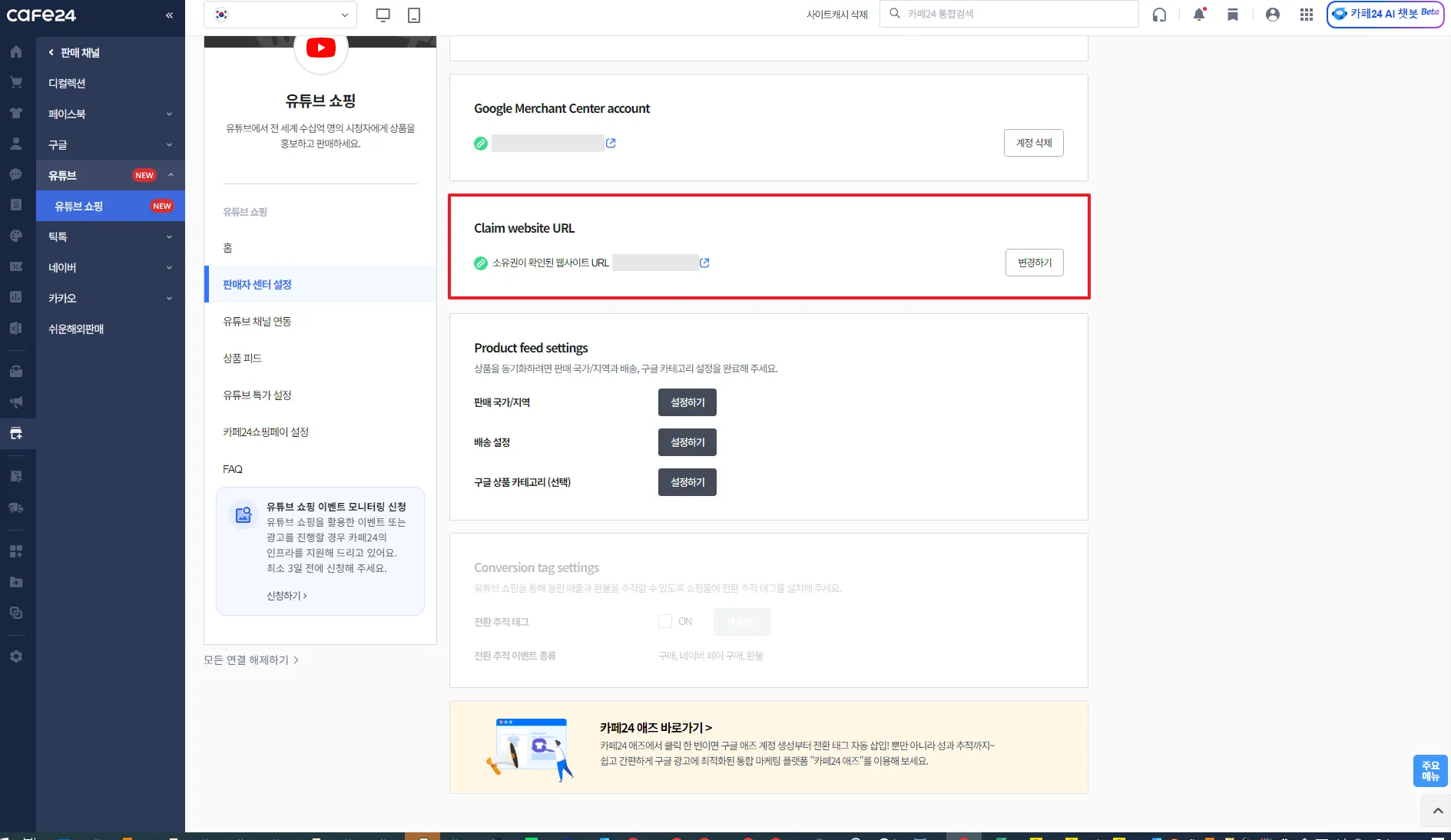Image resolution: width=1451 pixels, height=840 pixels.
Task: Open the bookmark icon in top bar
Action: 1233,15
